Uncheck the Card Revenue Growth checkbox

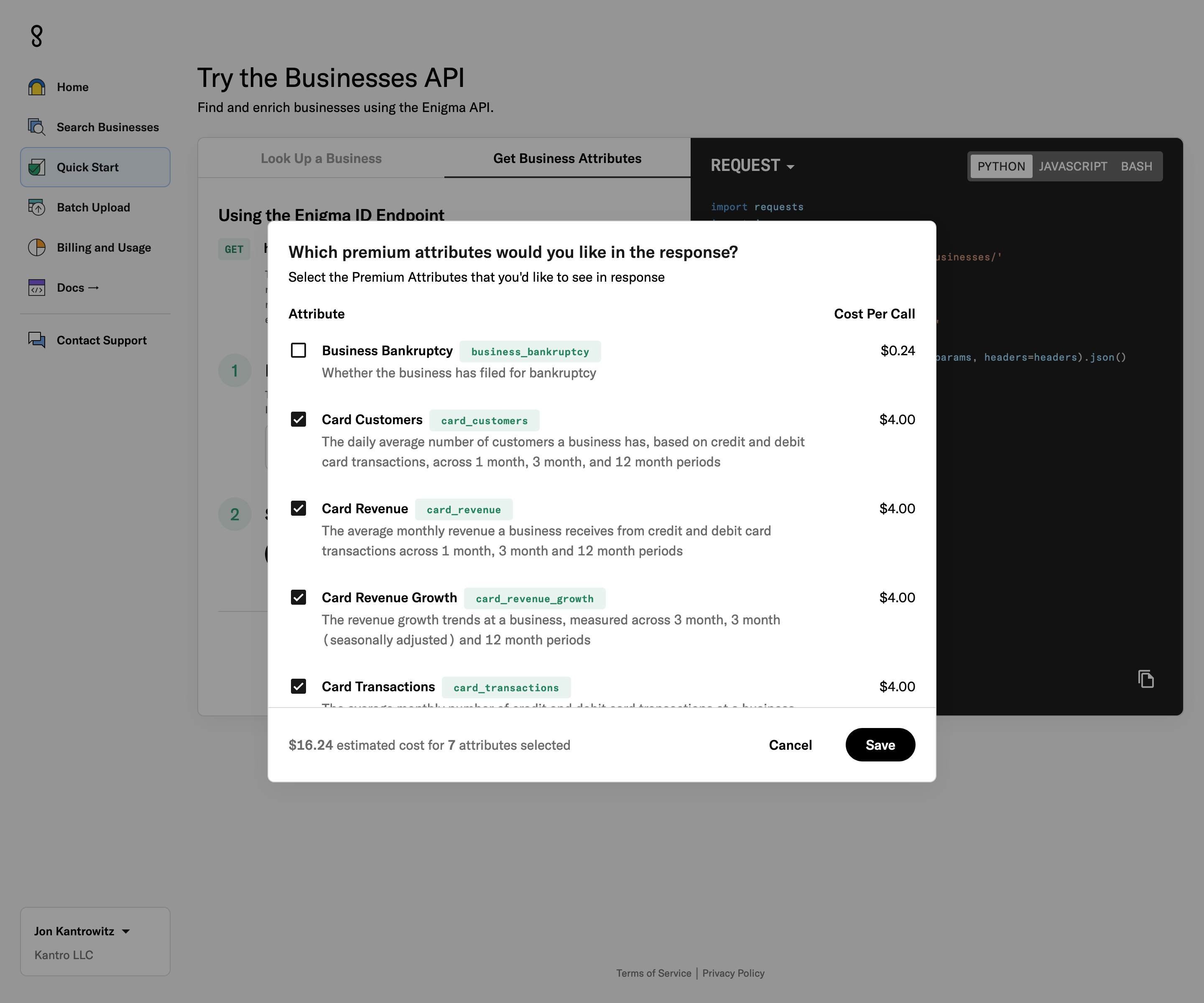coord(298,597)
